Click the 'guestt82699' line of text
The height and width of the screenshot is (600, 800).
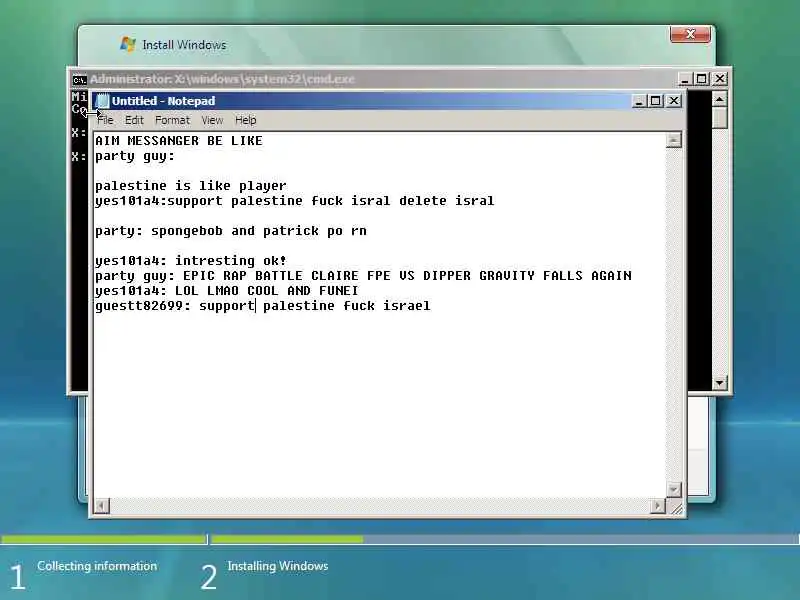pos(263,306)
